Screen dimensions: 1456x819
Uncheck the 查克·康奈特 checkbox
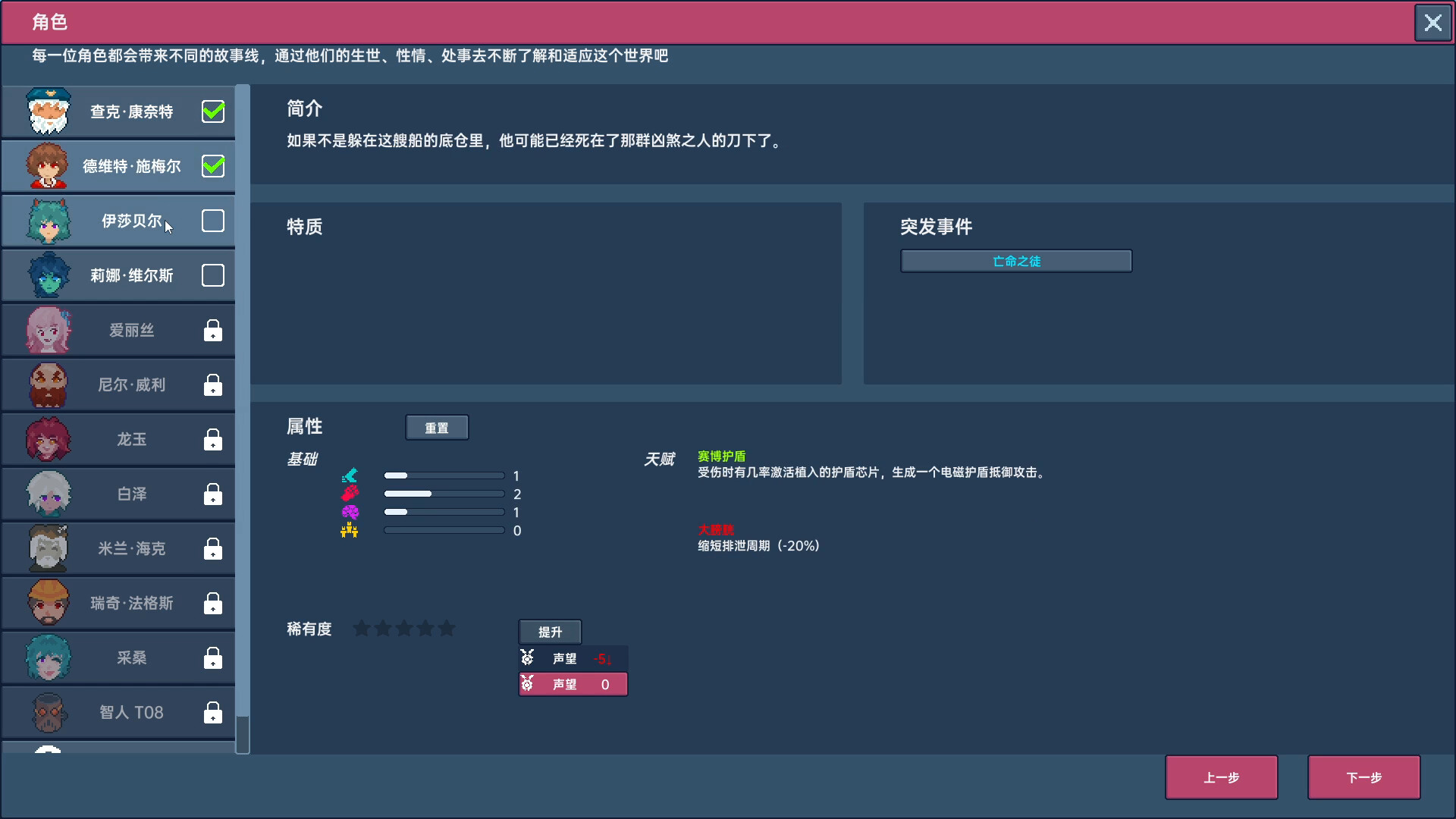click(213, 111)
